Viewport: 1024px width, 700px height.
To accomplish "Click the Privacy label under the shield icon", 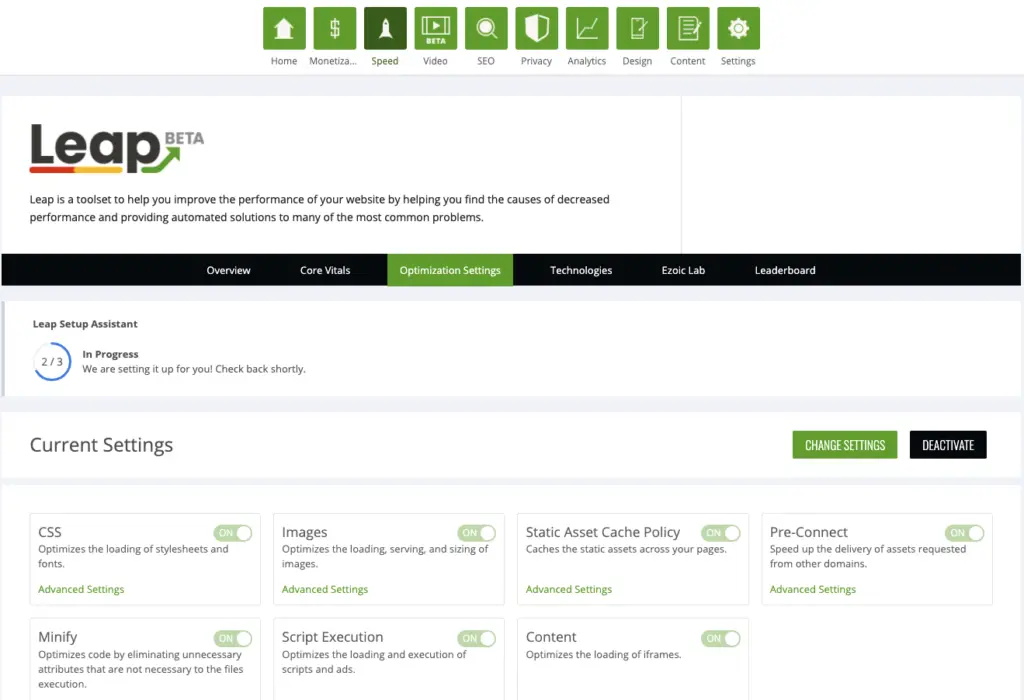I will (x=536, y=61).
